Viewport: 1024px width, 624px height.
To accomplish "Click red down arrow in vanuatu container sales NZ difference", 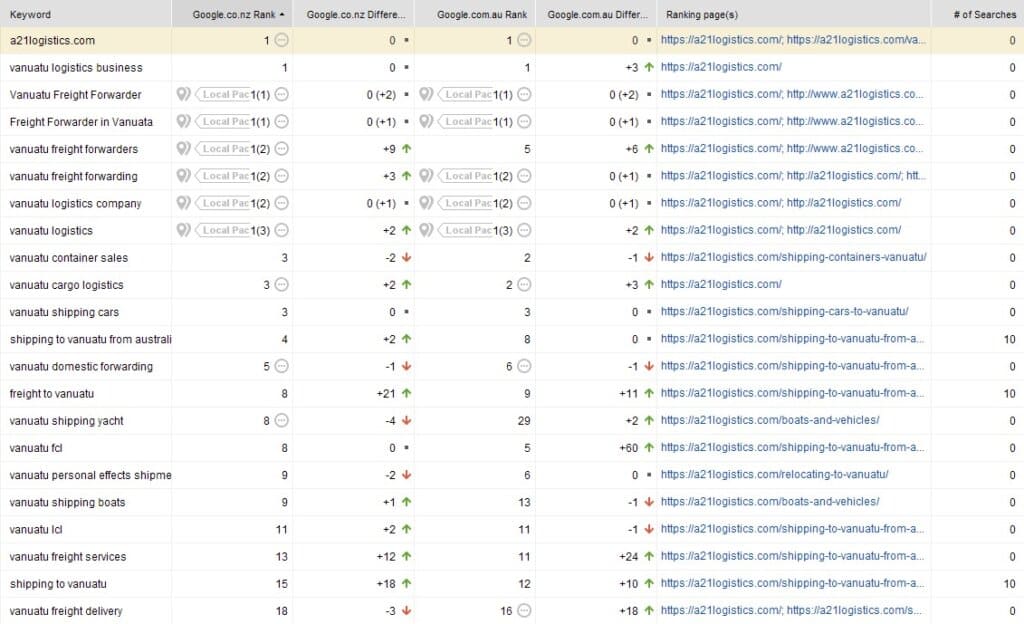I will pos(406,258).
